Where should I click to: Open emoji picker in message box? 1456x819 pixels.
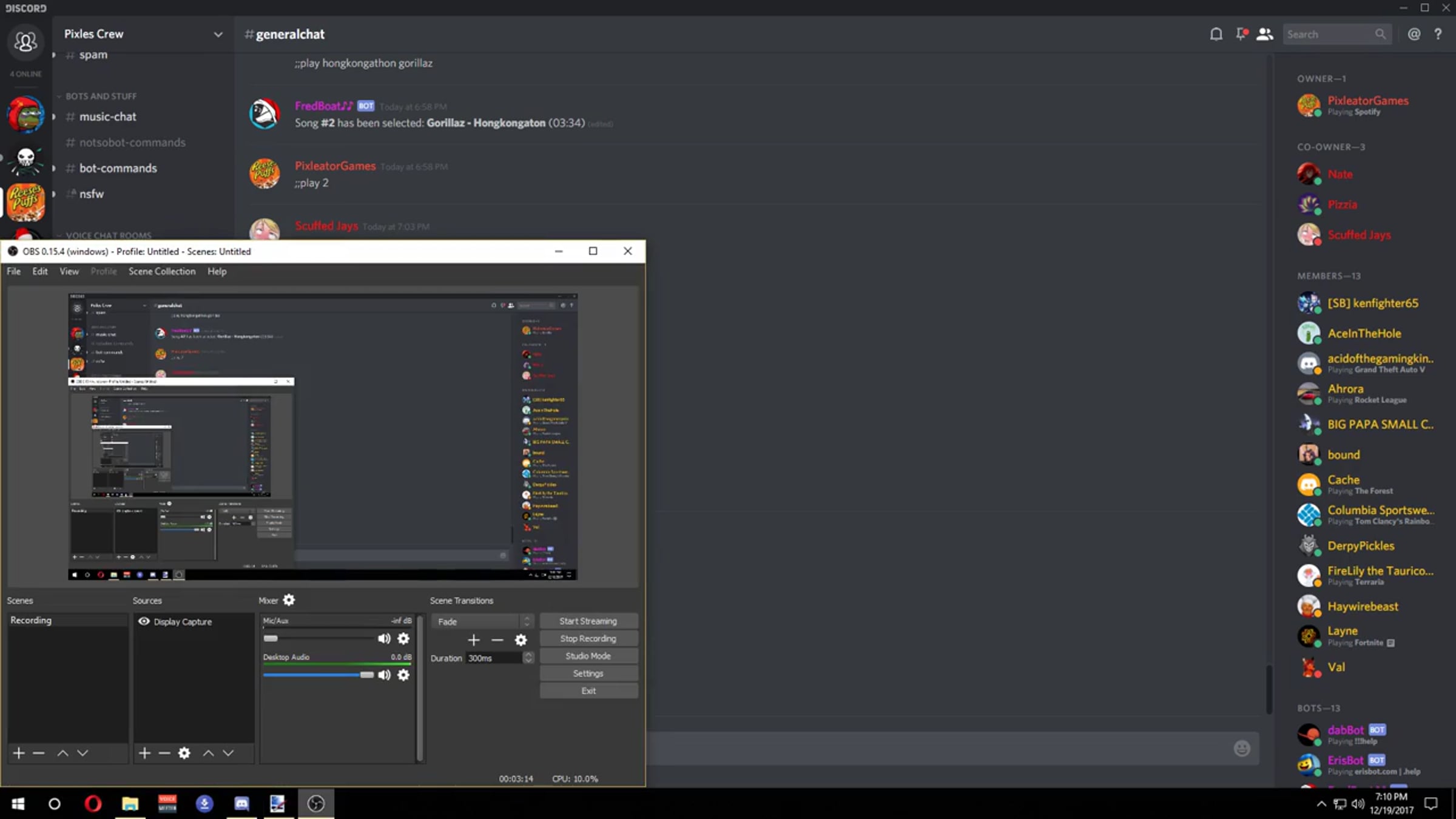pyautogui.click(x=1242, y=749)
